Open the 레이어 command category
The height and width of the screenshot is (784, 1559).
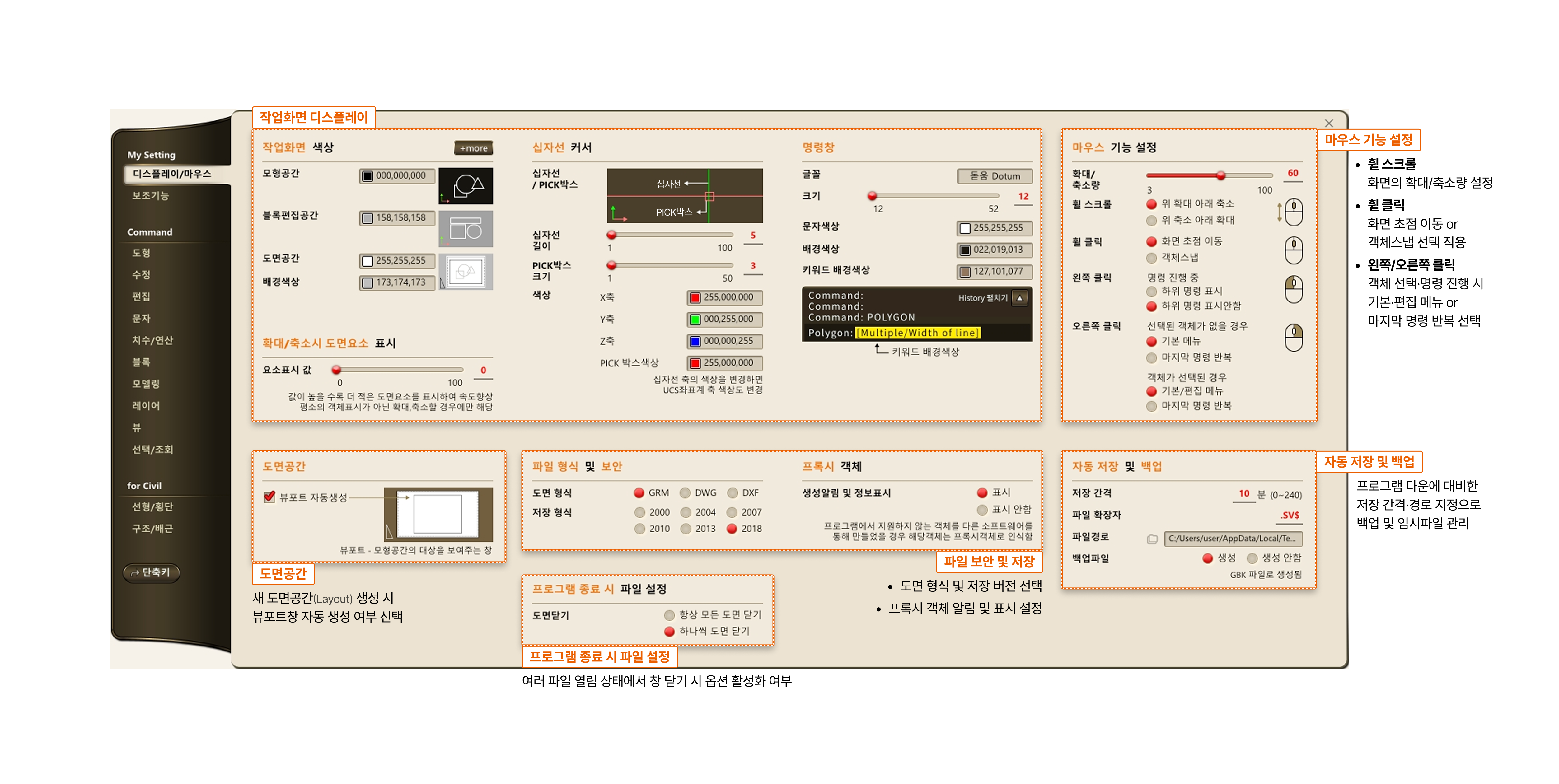[146, 405]
